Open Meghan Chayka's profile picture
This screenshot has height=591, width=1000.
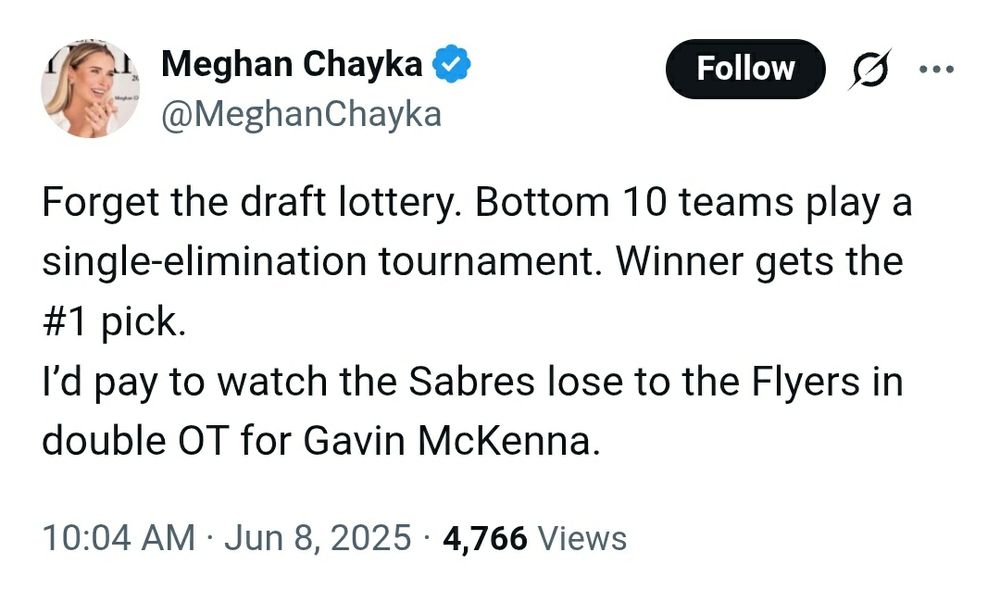point(89,89)
